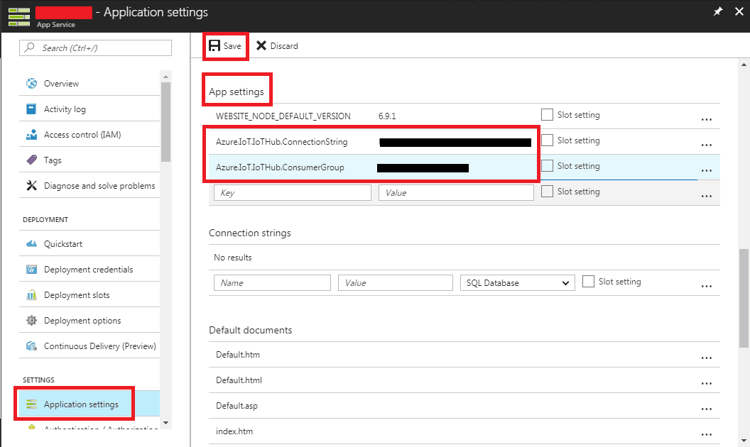Select Application settings in the sidebar
750x447 pixels.
coord(89,404)
